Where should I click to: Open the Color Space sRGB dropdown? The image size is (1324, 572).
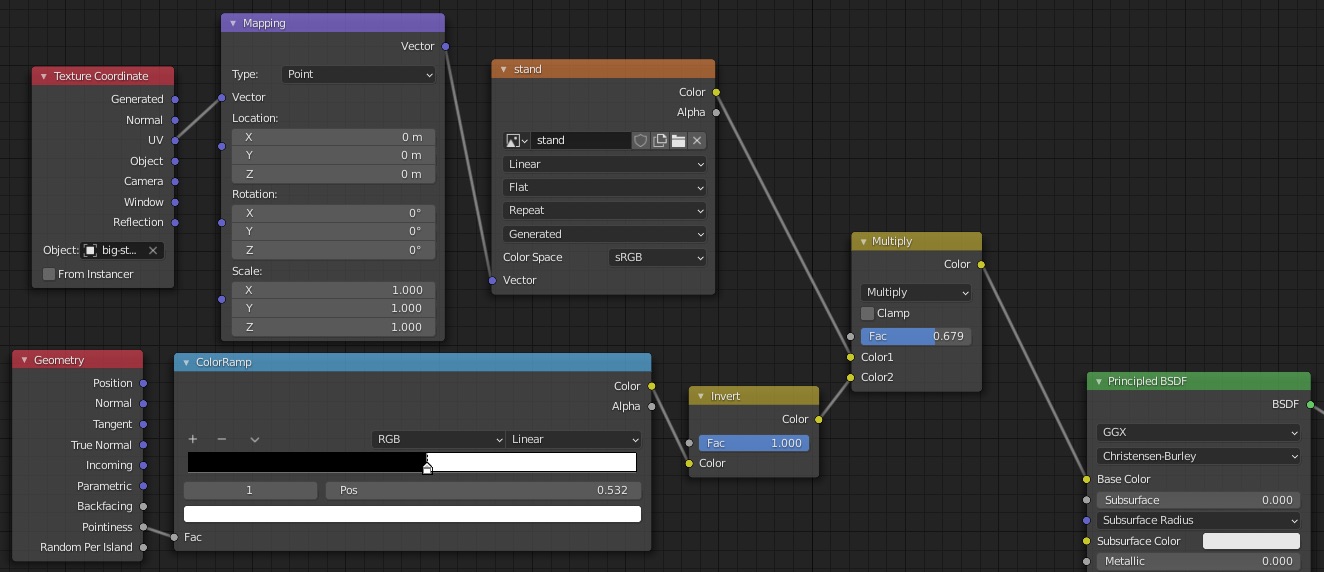657,257
